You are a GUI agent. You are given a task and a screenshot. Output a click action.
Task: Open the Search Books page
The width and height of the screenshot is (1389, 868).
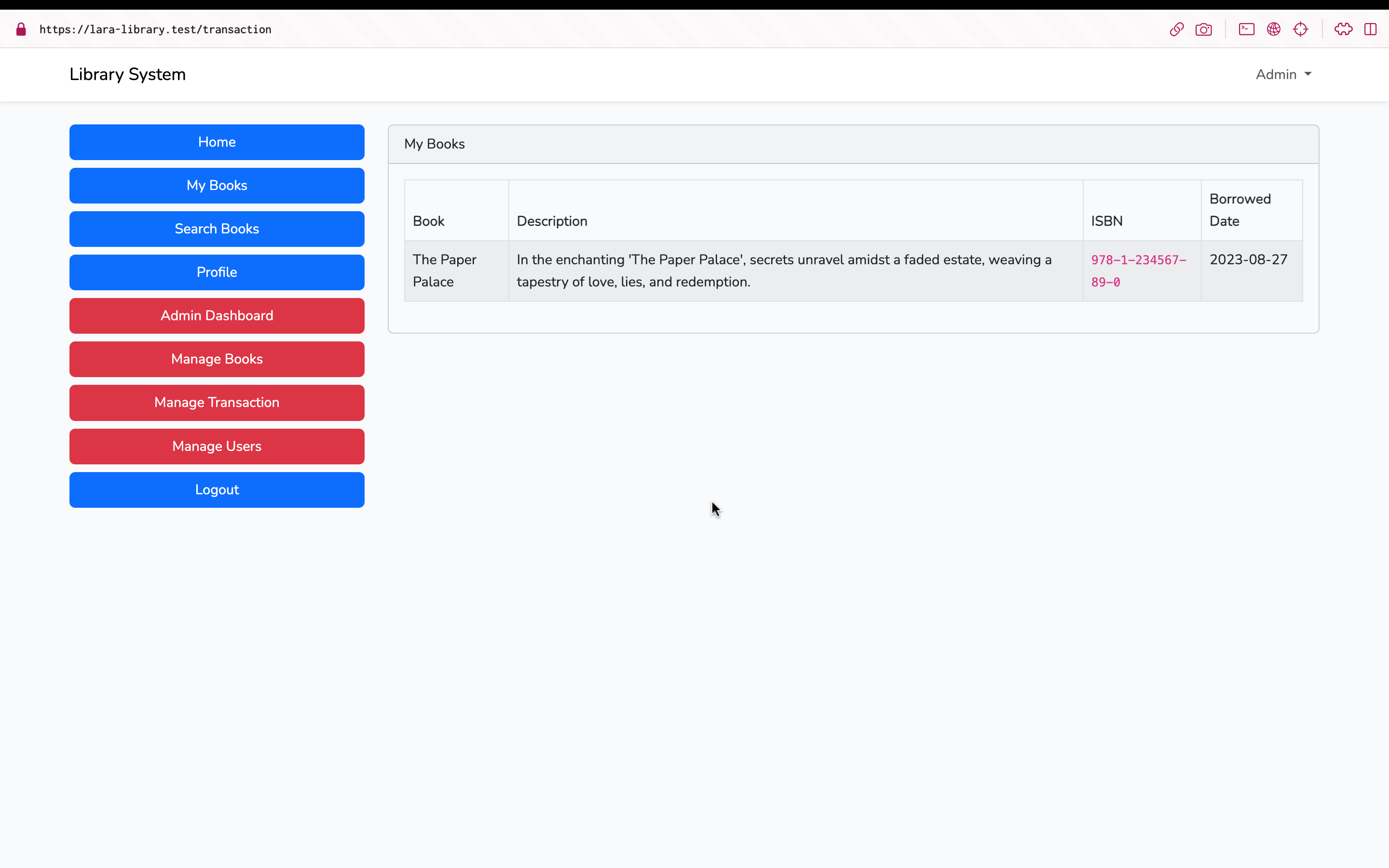pos(217,229)
